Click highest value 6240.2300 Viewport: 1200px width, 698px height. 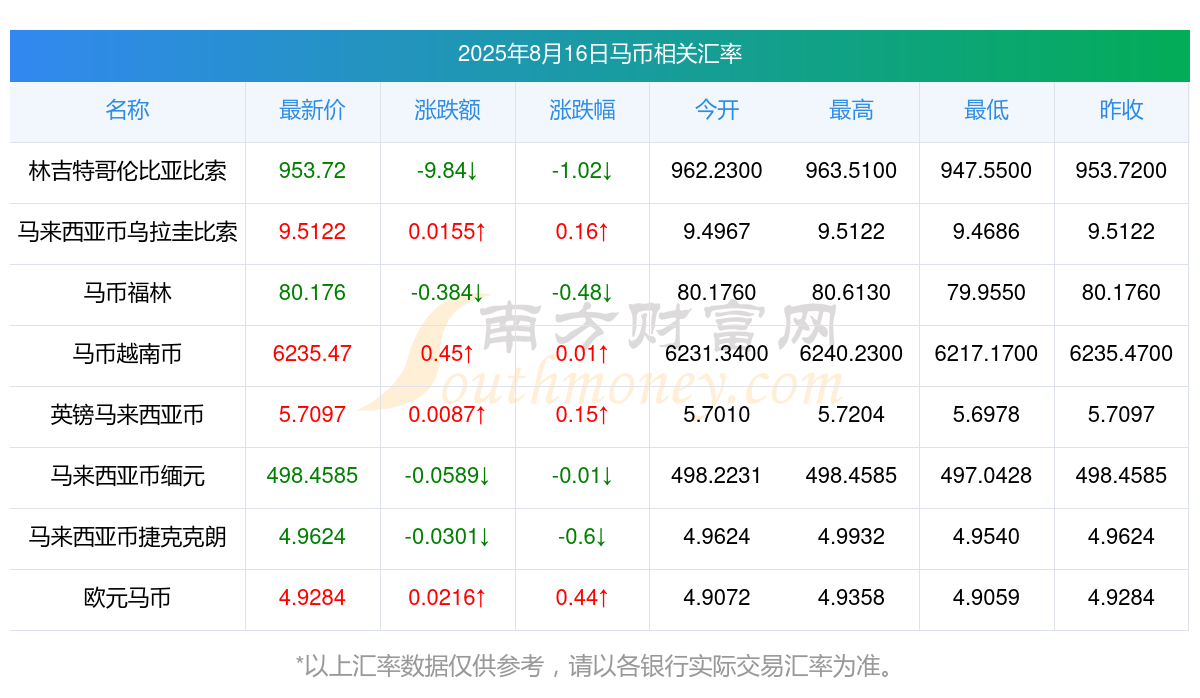852,354
